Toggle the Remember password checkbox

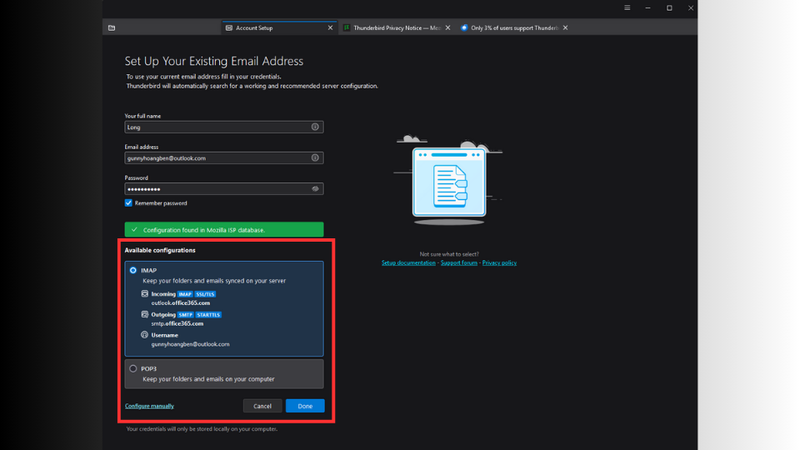129,203
